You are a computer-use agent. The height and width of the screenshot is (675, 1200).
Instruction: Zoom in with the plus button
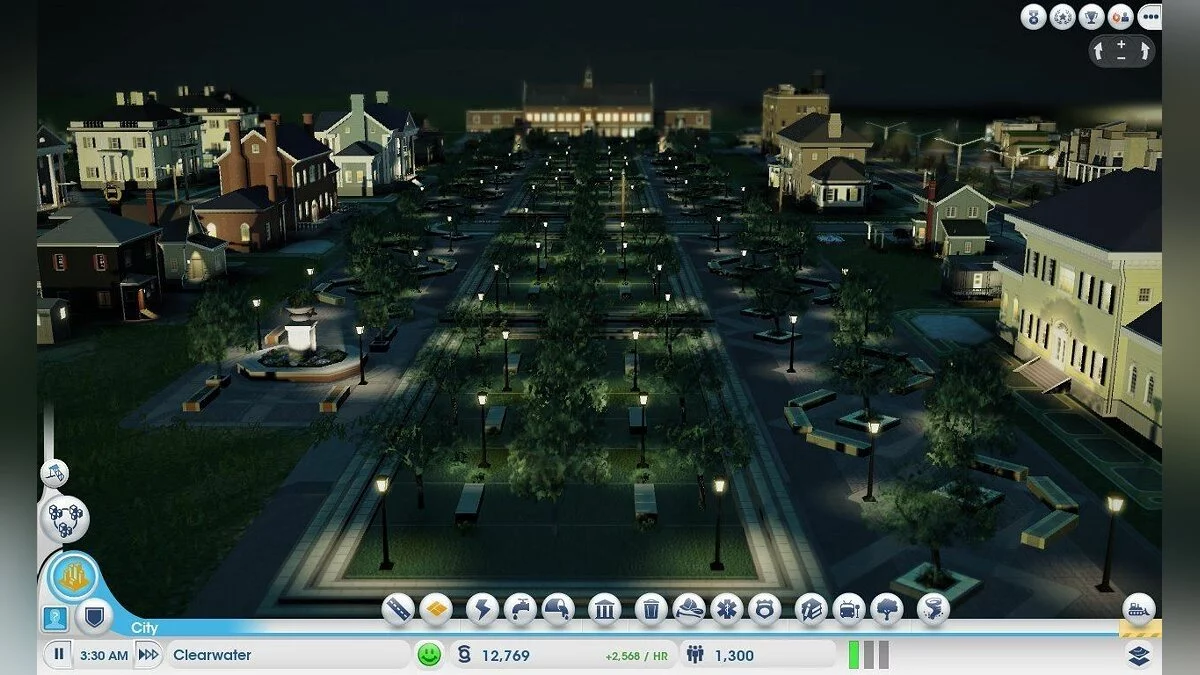click(1121, 44)
